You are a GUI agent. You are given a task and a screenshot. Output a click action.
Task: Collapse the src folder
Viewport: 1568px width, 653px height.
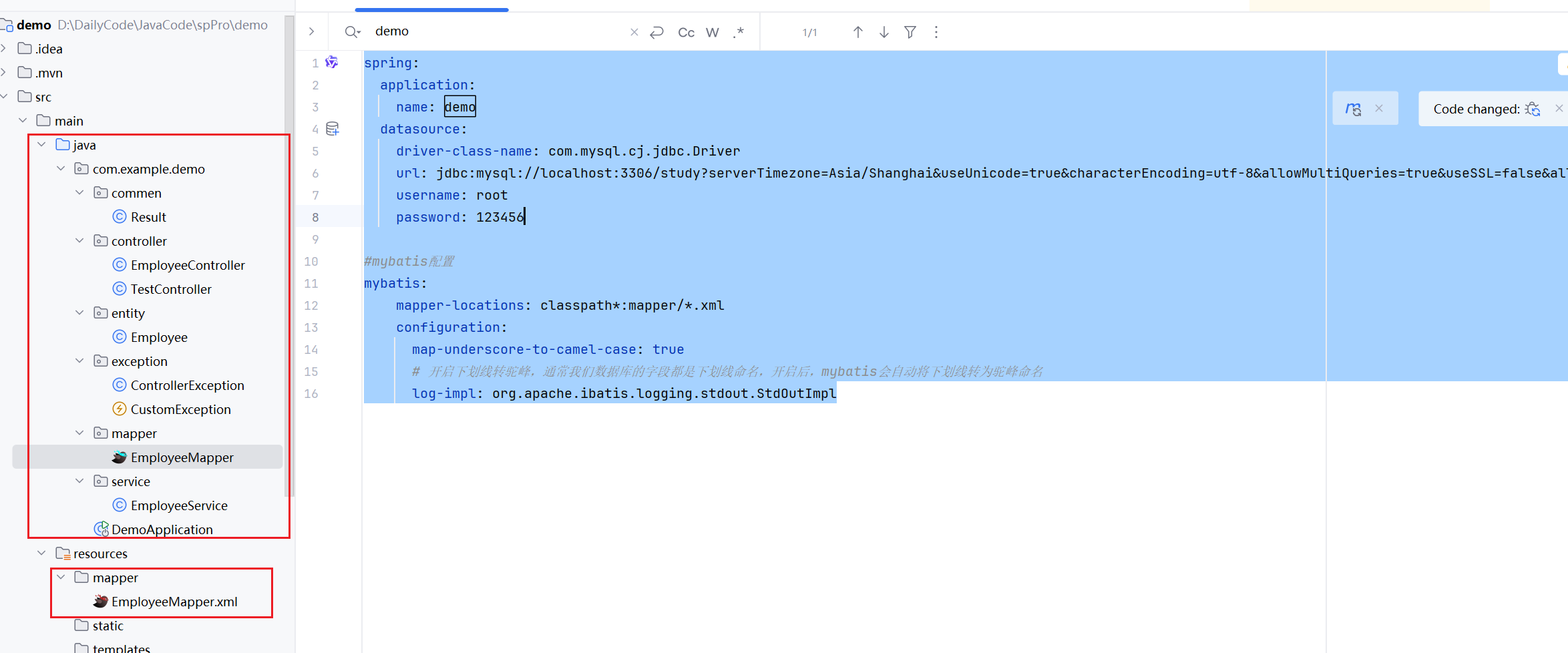(4, 96)
